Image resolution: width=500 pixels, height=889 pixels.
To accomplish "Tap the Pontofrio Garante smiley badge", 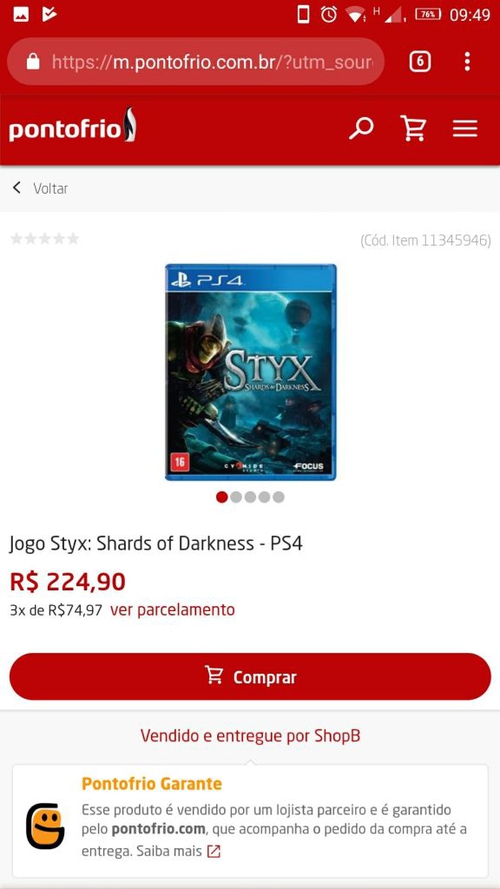I will coord(45,826).
